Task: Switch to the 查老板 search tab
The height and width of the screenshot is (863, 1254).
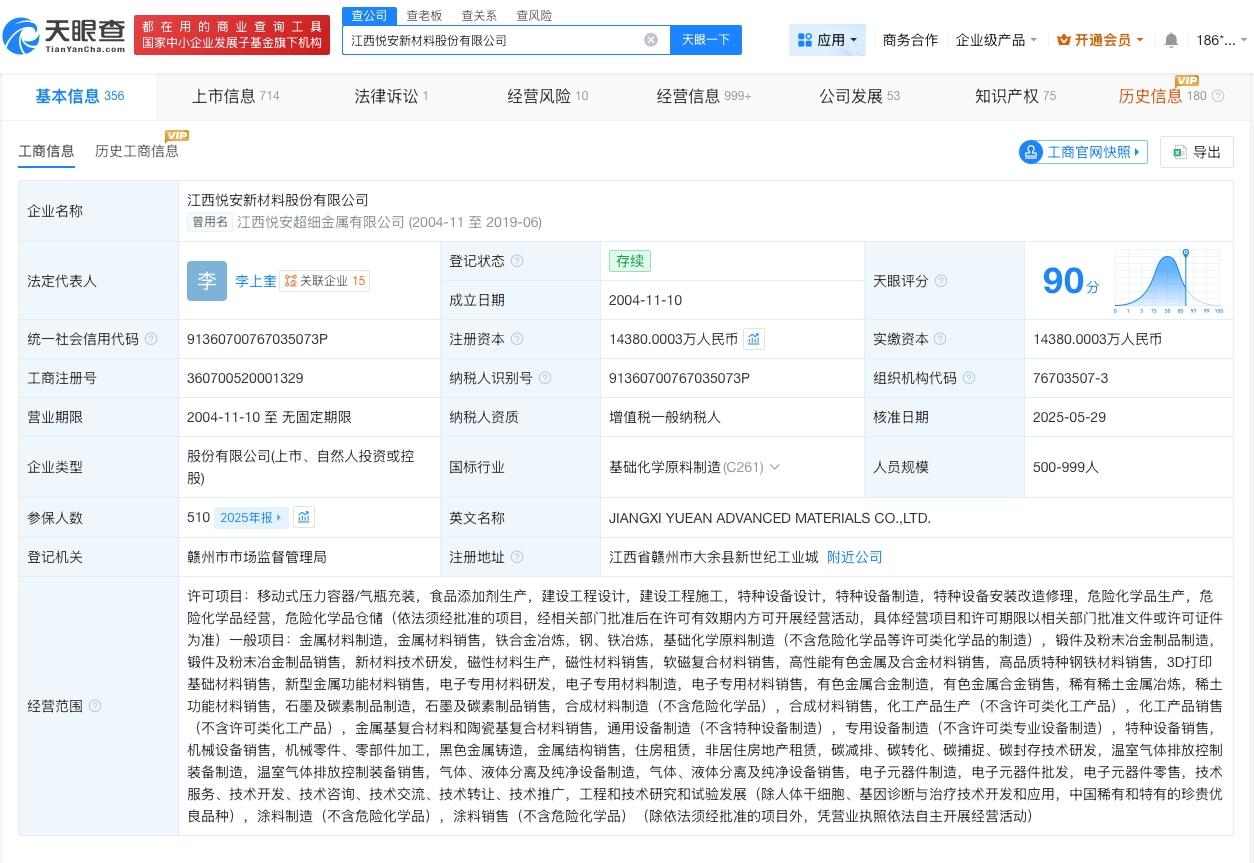Action: 424,15
